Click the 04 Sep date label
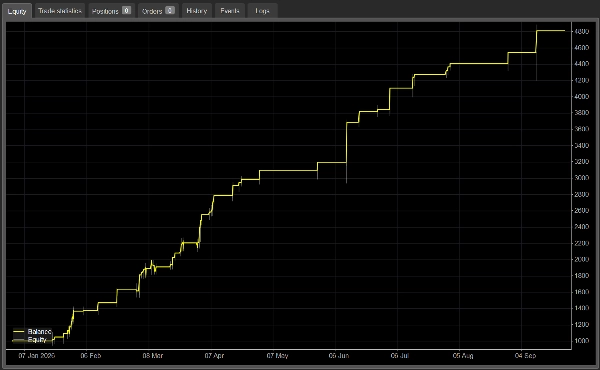The width and height of the screenshot is (600, 370). 525,355
